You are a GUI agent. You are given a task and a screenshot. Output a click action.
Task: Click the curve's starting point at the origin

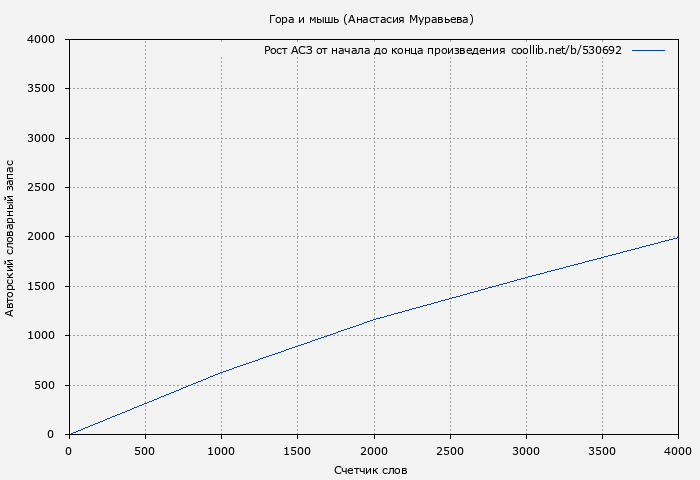[69, 434]
